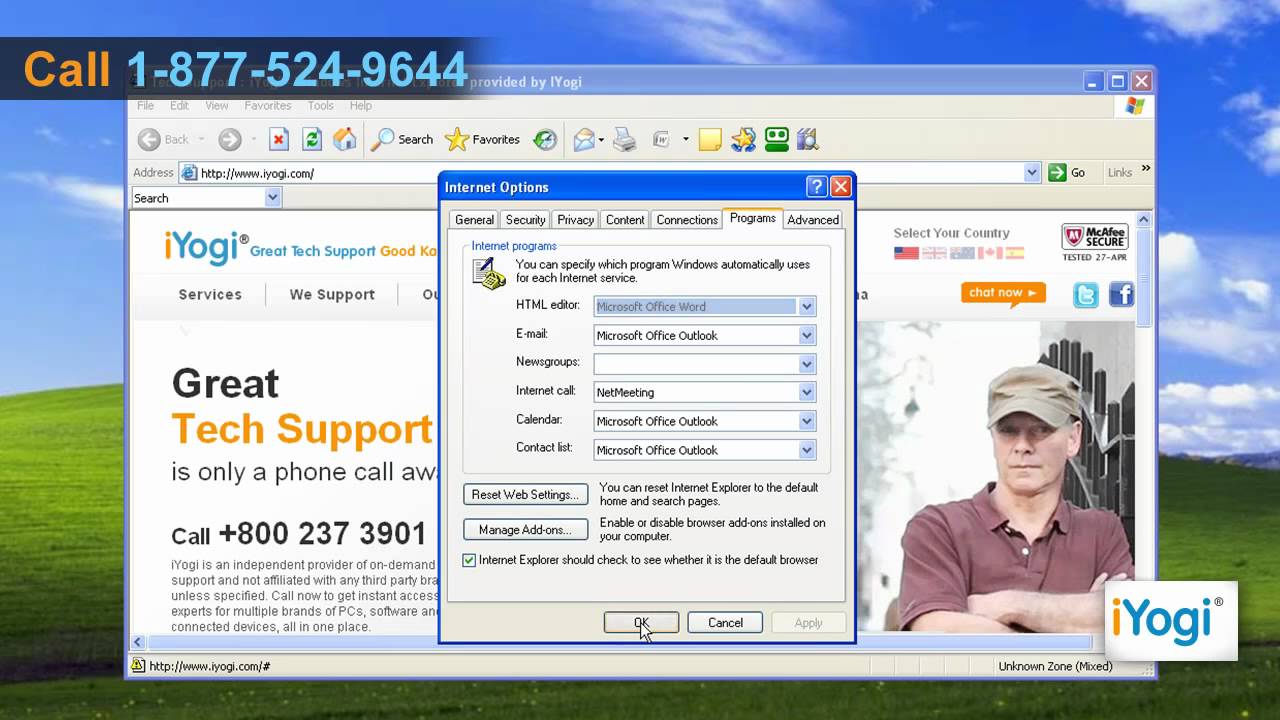1280x720 pixels.
Task: Click the Search text box below Address
Action: pos(198,198)
